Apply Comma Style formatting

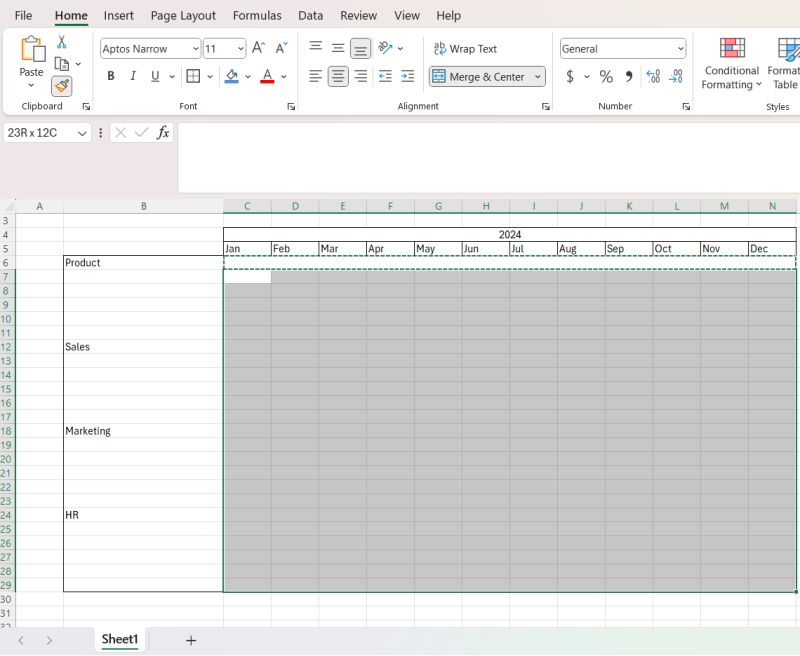pos(627,75)
